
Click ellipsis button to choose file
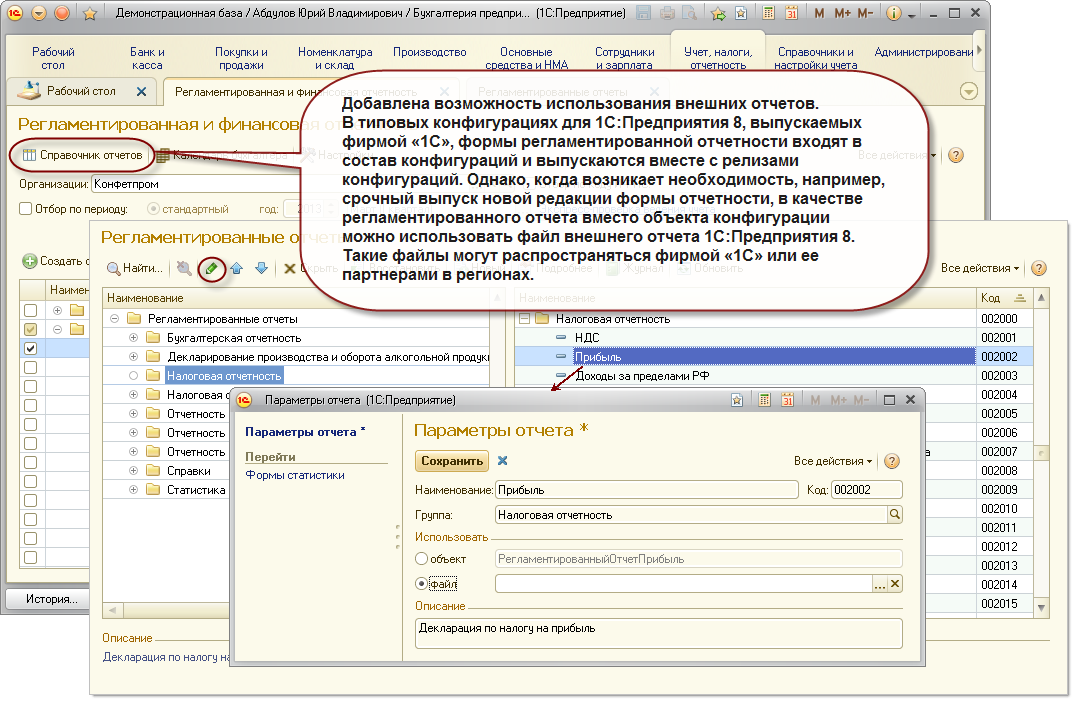[x=880, y=584]
